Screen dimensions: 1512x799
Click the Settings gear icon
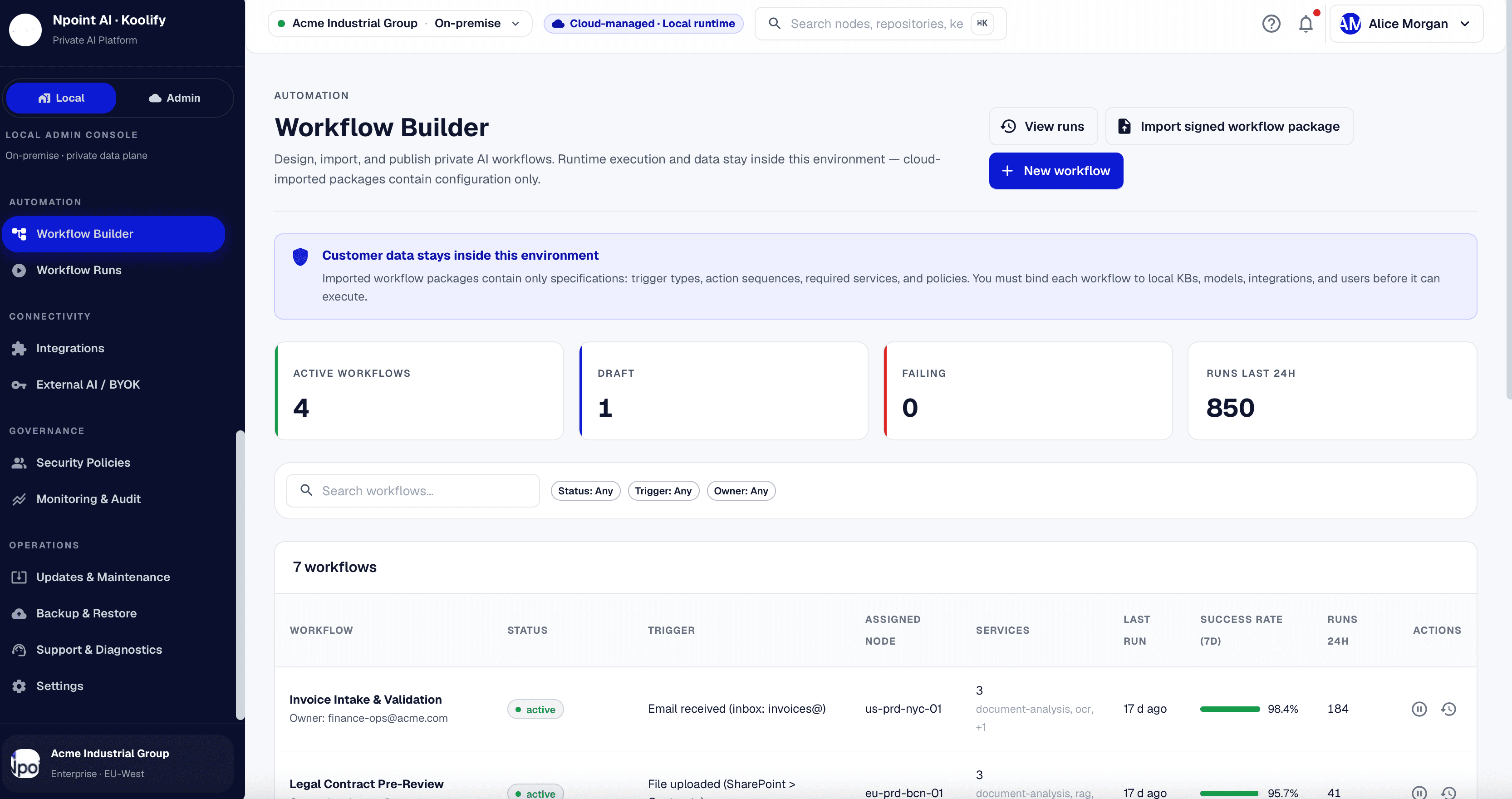click(x=20, y=686)
